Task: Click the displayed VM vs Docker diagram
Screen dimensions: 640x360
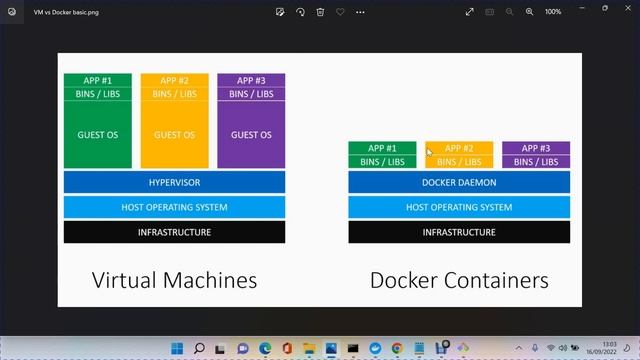Action: click(320, 180)
